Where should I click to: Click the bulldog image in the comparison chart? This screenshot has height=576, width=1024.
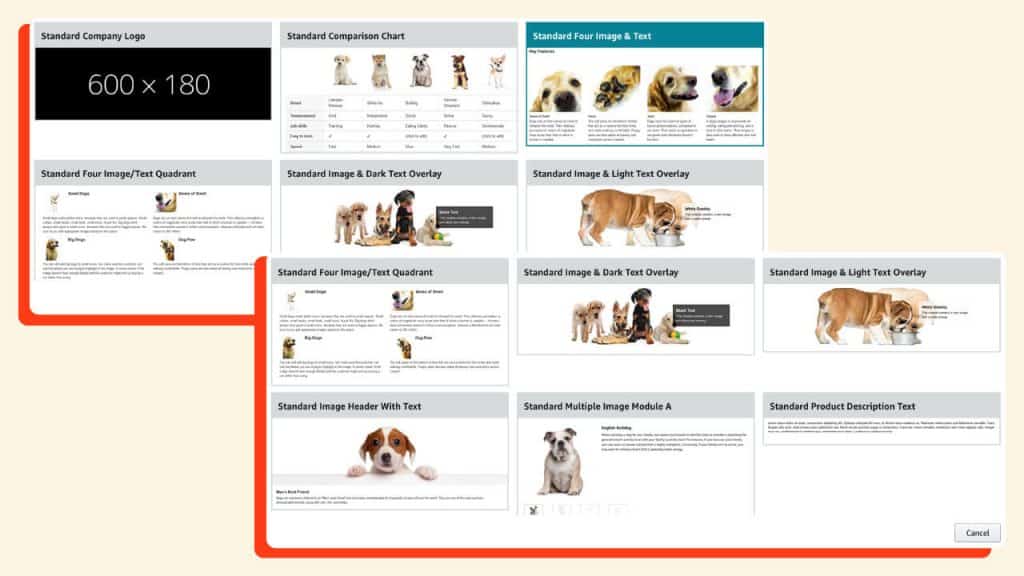(421, 70)
